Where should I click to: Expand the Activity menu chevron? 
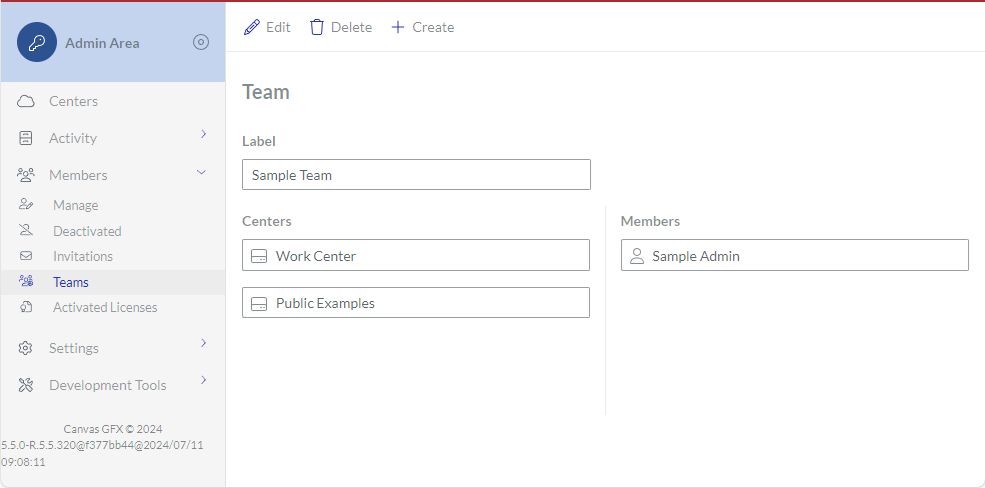coord(203,134)
